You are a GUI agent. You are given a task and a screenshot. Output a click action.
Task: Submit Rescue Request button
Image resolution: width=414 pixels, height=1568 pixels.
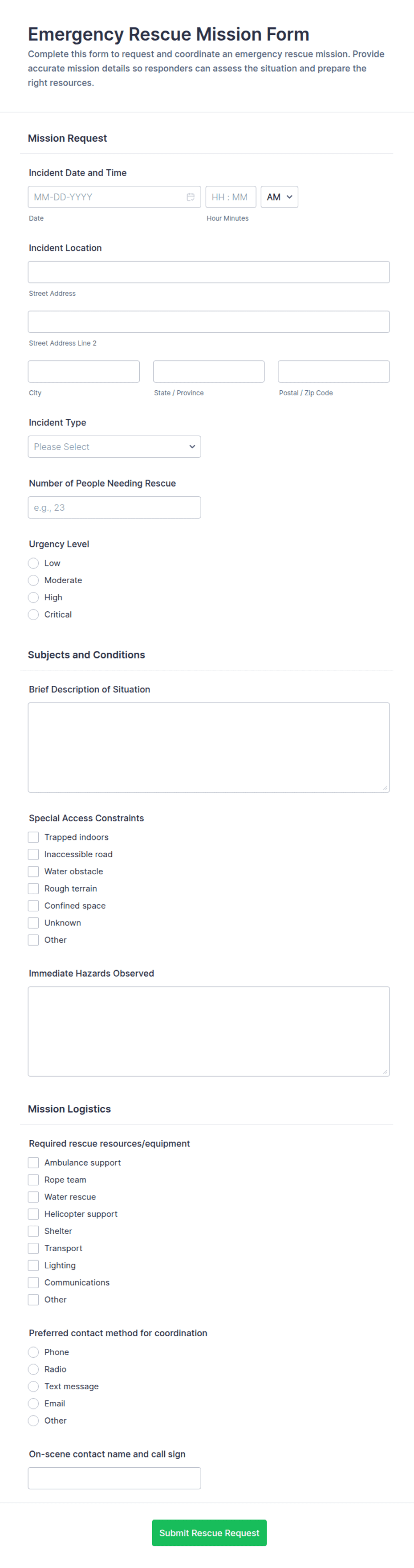pyautogui.click(x=209, y=1533)
